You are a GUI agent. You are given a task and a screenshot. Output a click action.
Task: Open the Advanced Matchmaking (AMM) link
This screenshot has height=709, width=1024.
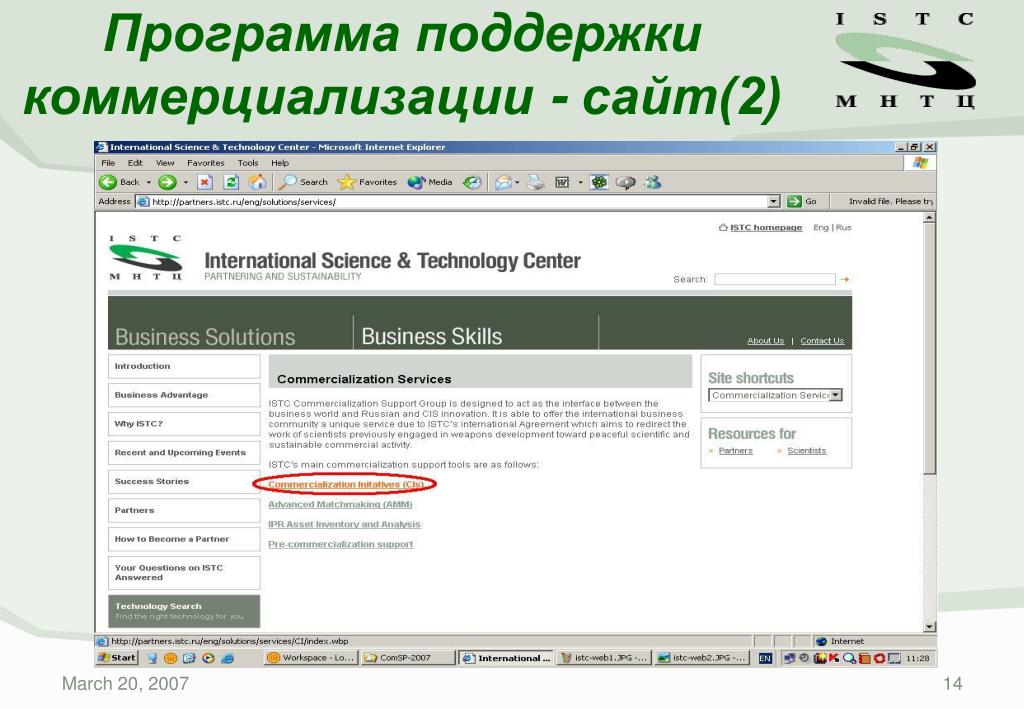coord(340,504)
